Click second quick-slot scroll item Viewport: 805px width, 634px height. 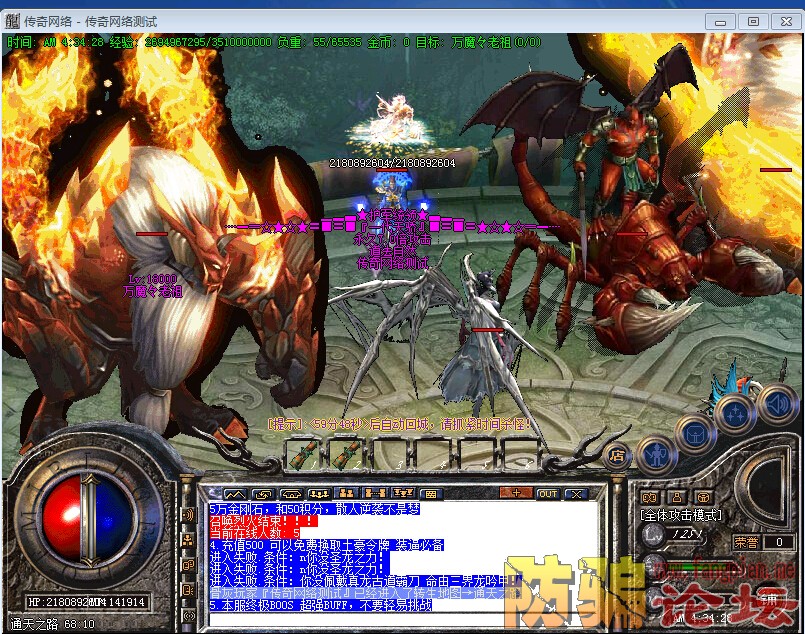pos(348,455)
